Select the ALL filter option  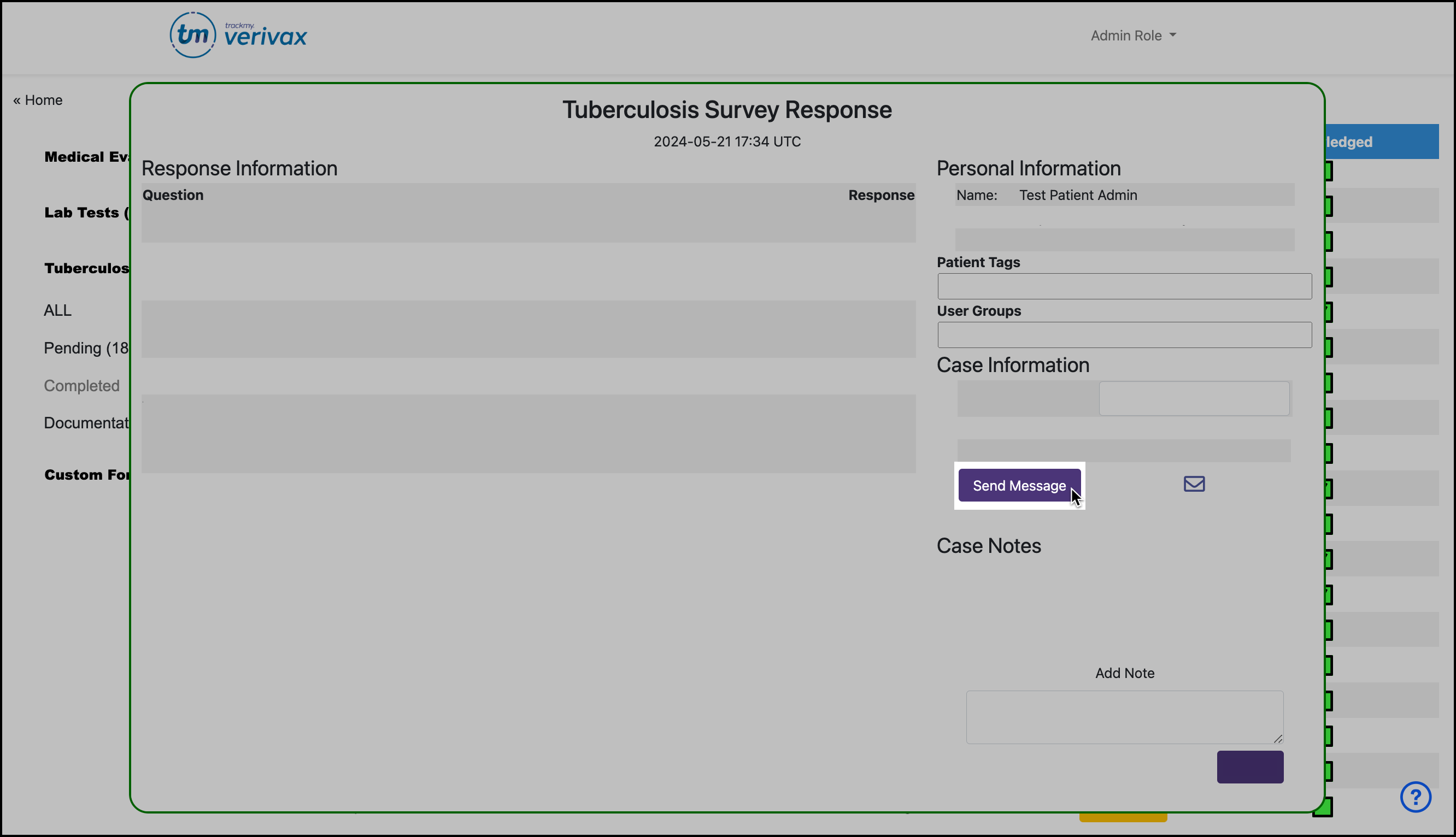click(57, 310)
